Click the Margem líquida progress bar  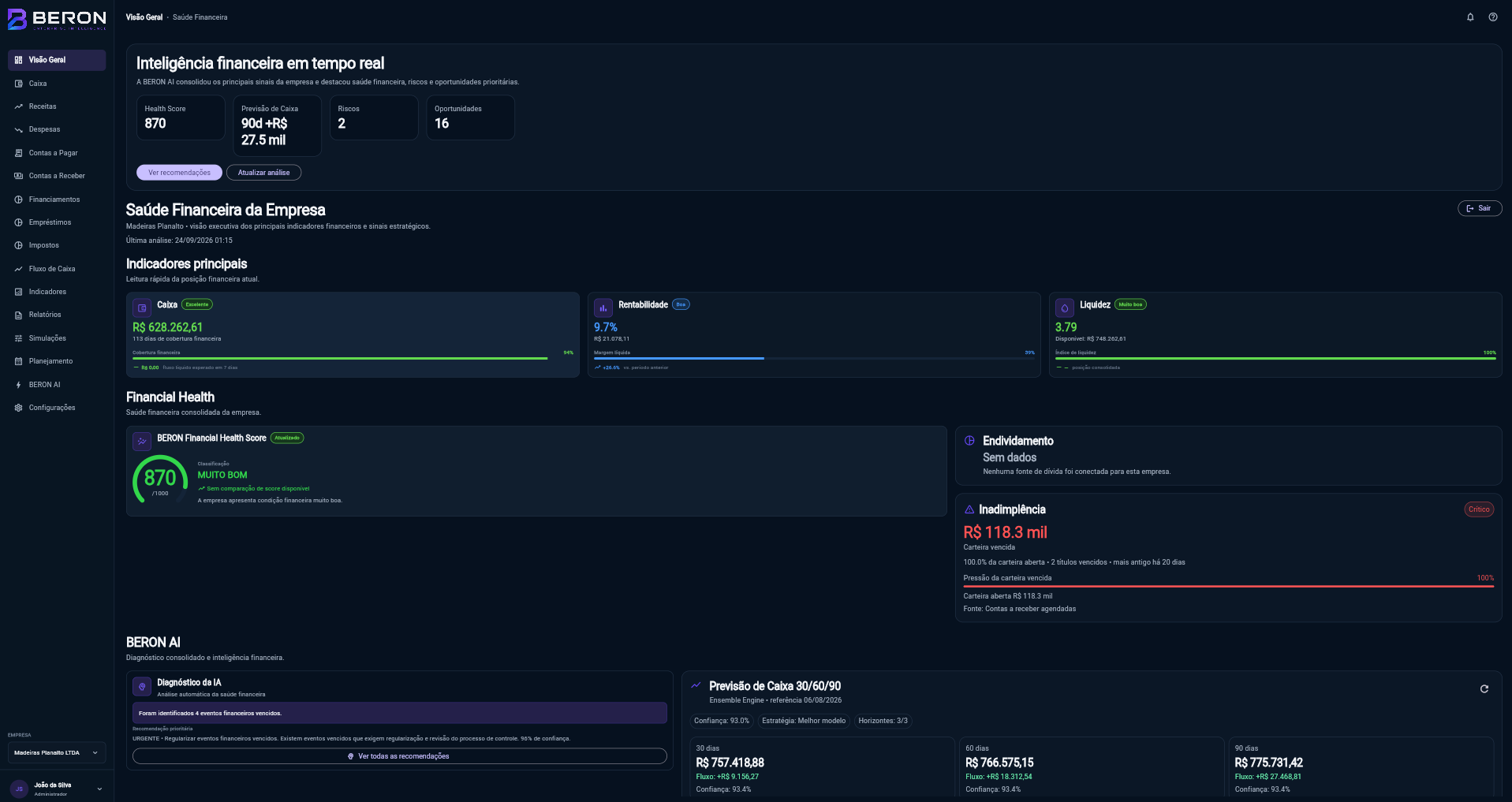click(x=814, y=358)
